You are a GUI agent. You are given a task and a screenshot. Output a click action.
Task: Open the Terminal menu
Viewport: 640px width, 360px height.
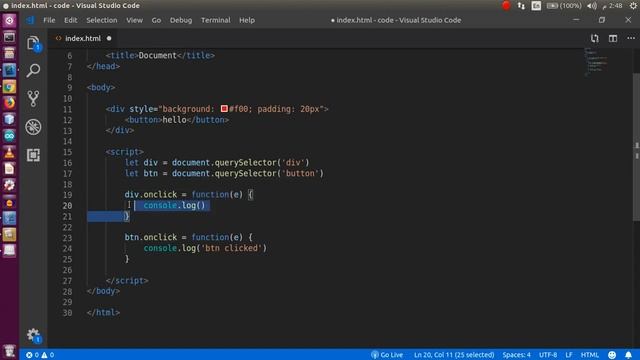[x=216, y=20]
